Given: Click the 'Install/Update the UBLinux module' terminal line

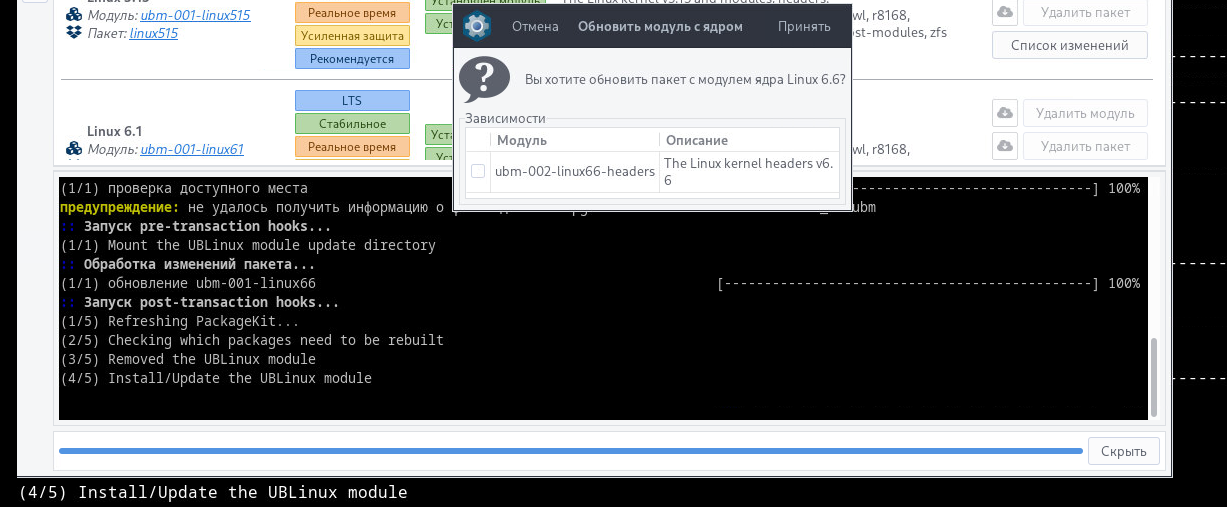Looking at the screenshot, I should coord(216,379).
